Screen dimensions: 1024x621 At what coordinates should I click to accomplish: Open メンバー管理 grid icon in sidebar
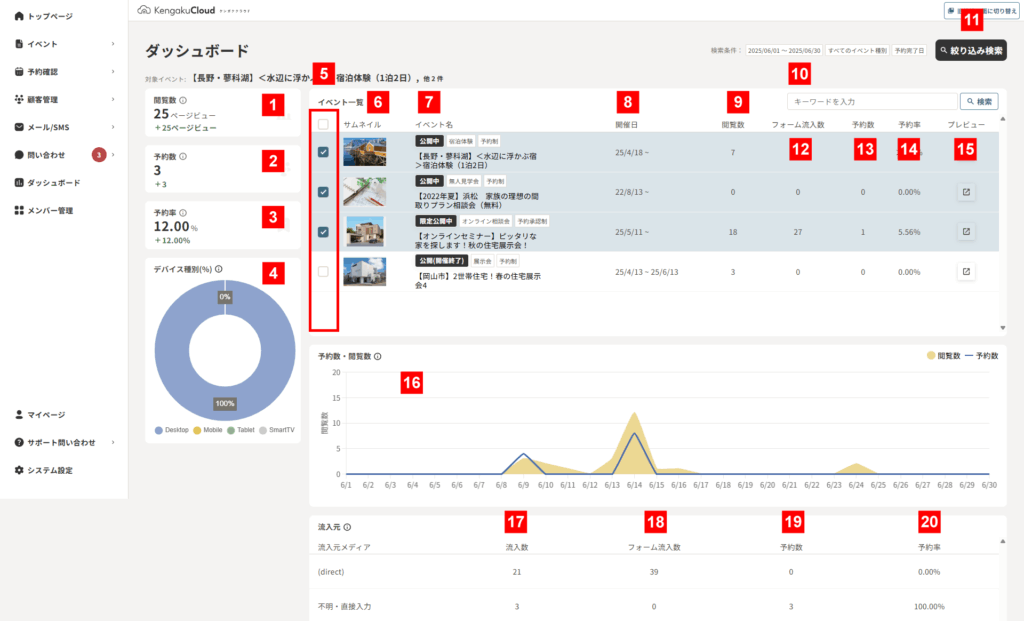[19, 211]
